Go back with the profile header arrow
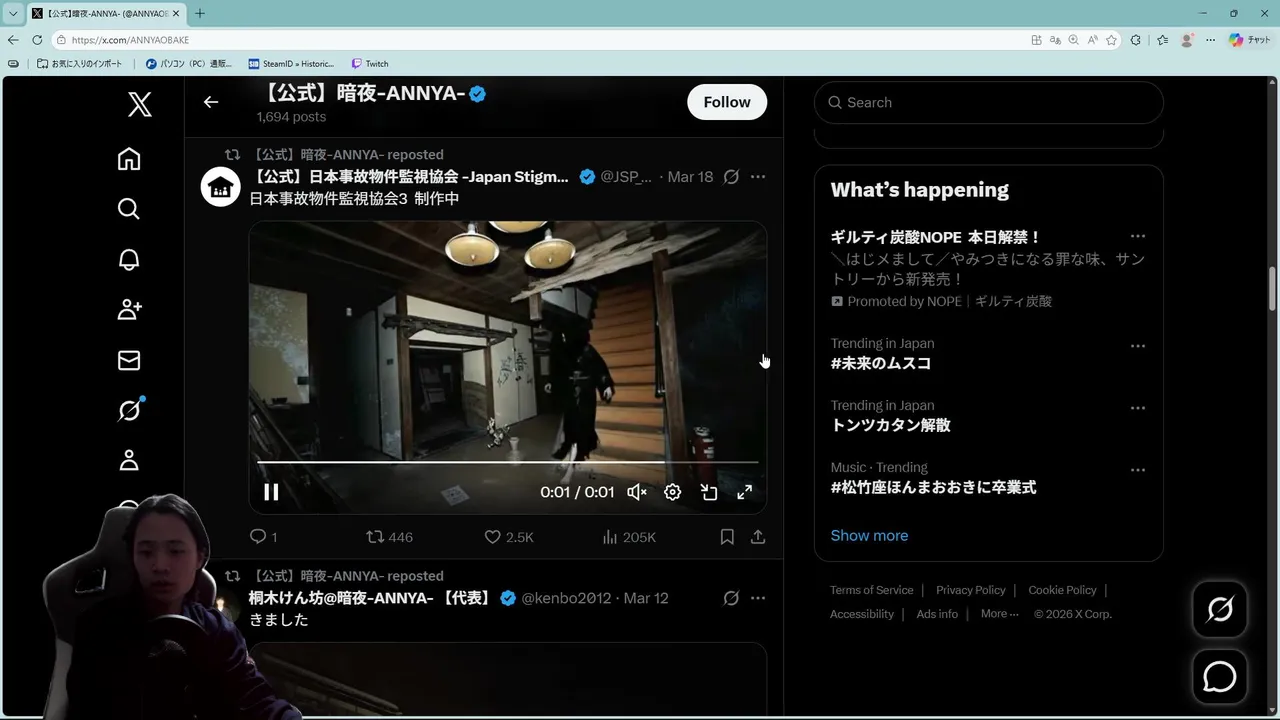The image size is (1280, 720). click(x=210, y=102)
